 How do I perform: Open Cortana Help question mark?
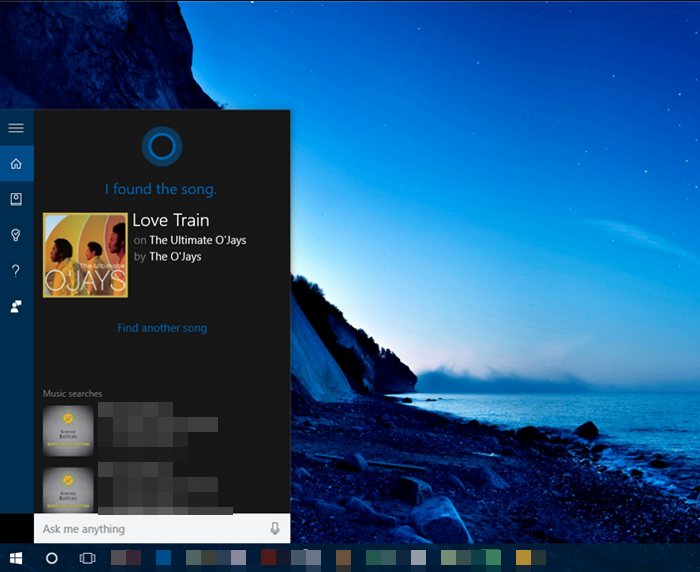(x=16, y=271)
